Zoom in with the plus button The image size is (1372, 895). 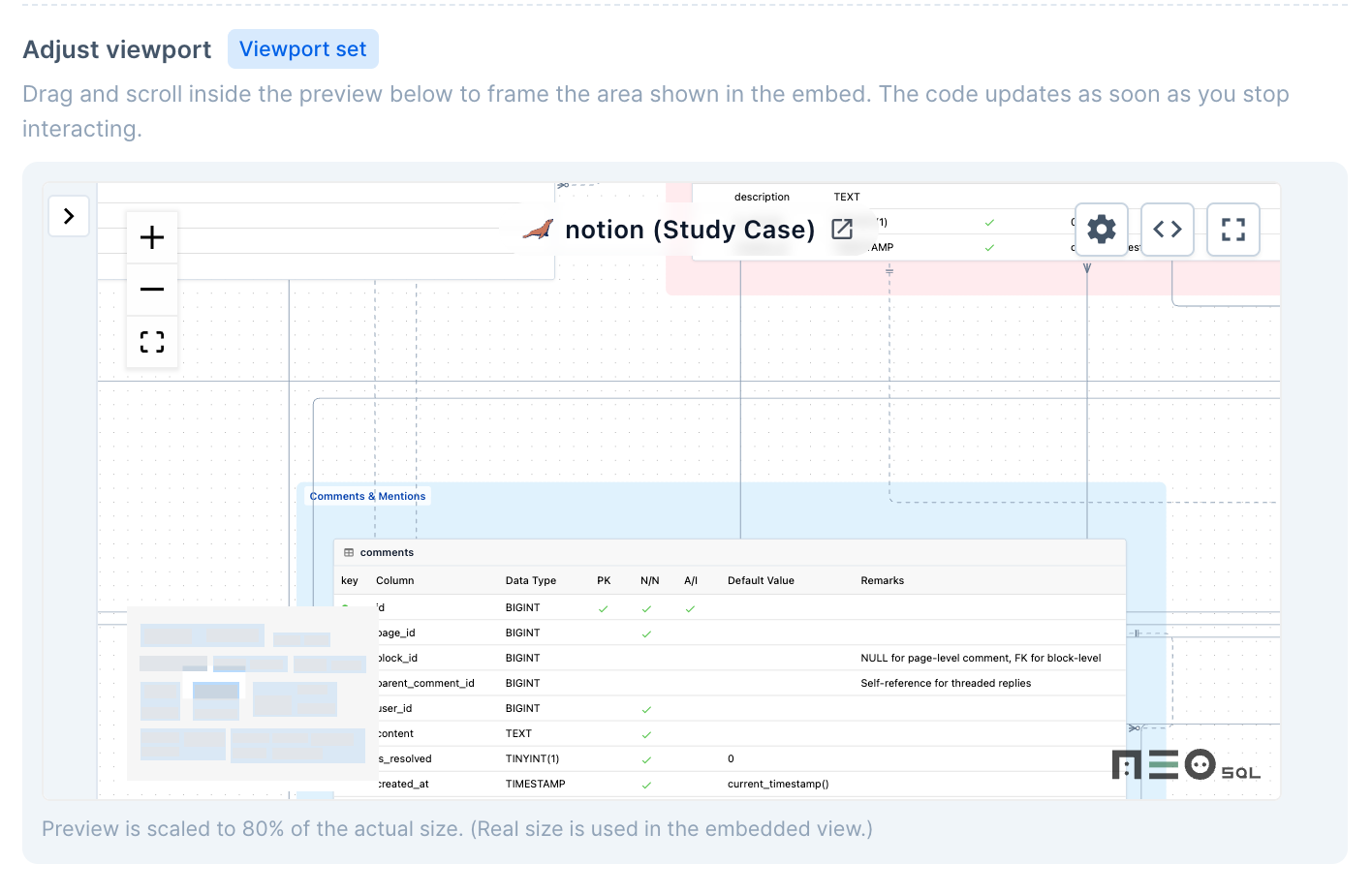(x=152, y=237)
